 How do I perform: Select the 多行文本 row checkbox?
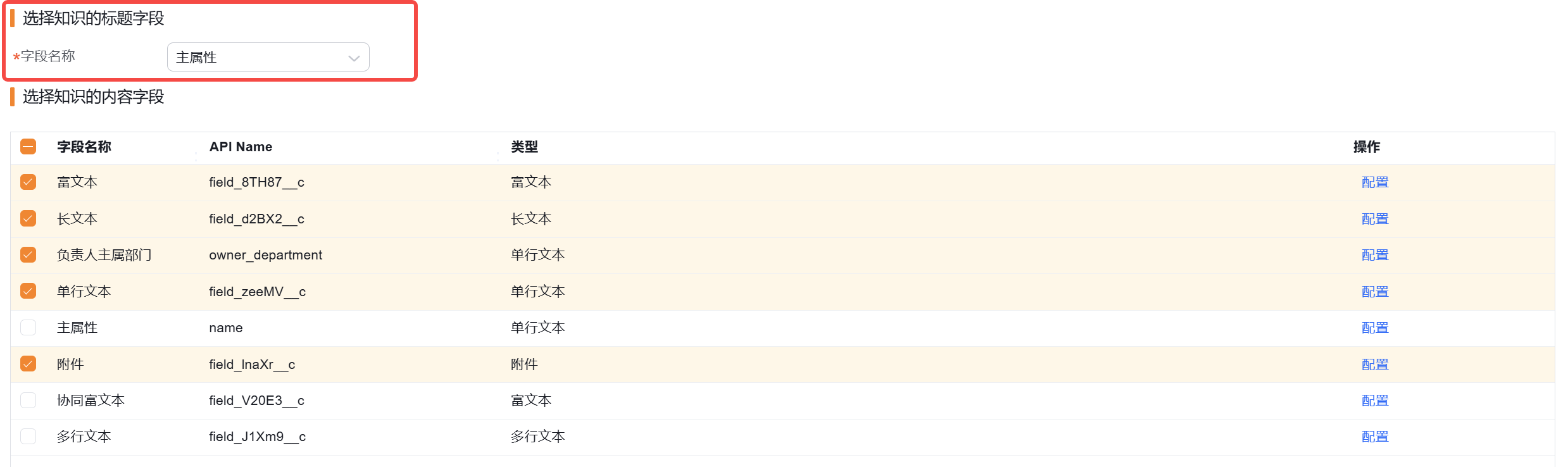28,436
